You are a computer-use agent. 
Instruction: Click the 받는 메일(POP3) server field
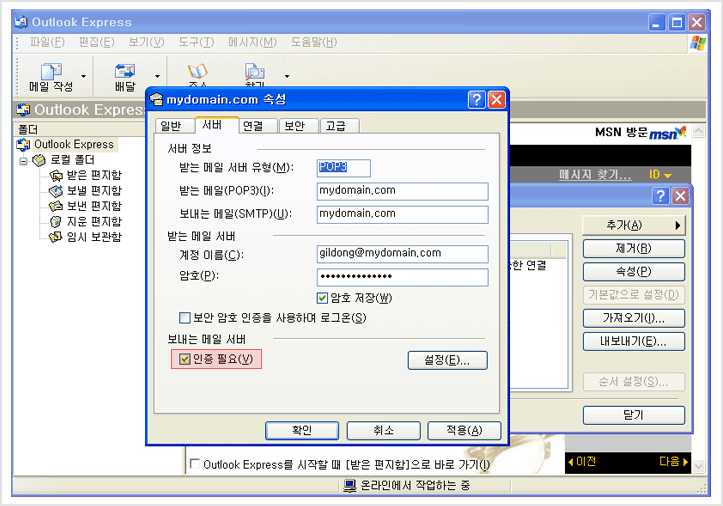pos(402,191)
